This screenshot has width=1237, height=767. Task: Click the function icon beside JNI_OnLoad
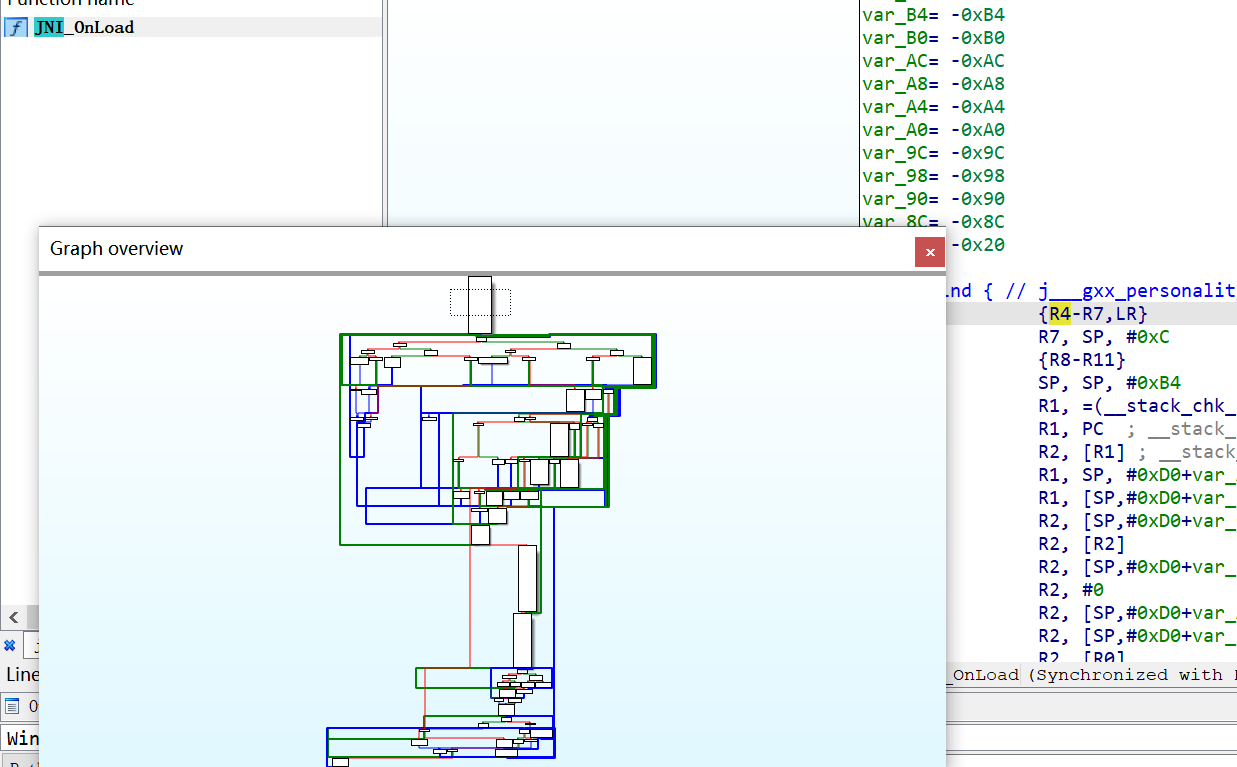pyautogui.click(x=15, y=28)
